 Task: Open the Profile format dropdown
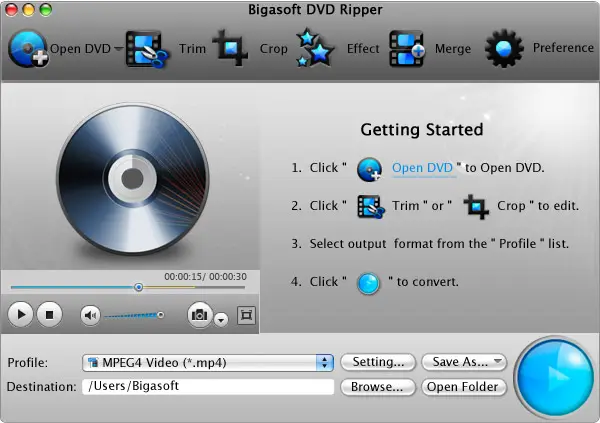(208, 362)
